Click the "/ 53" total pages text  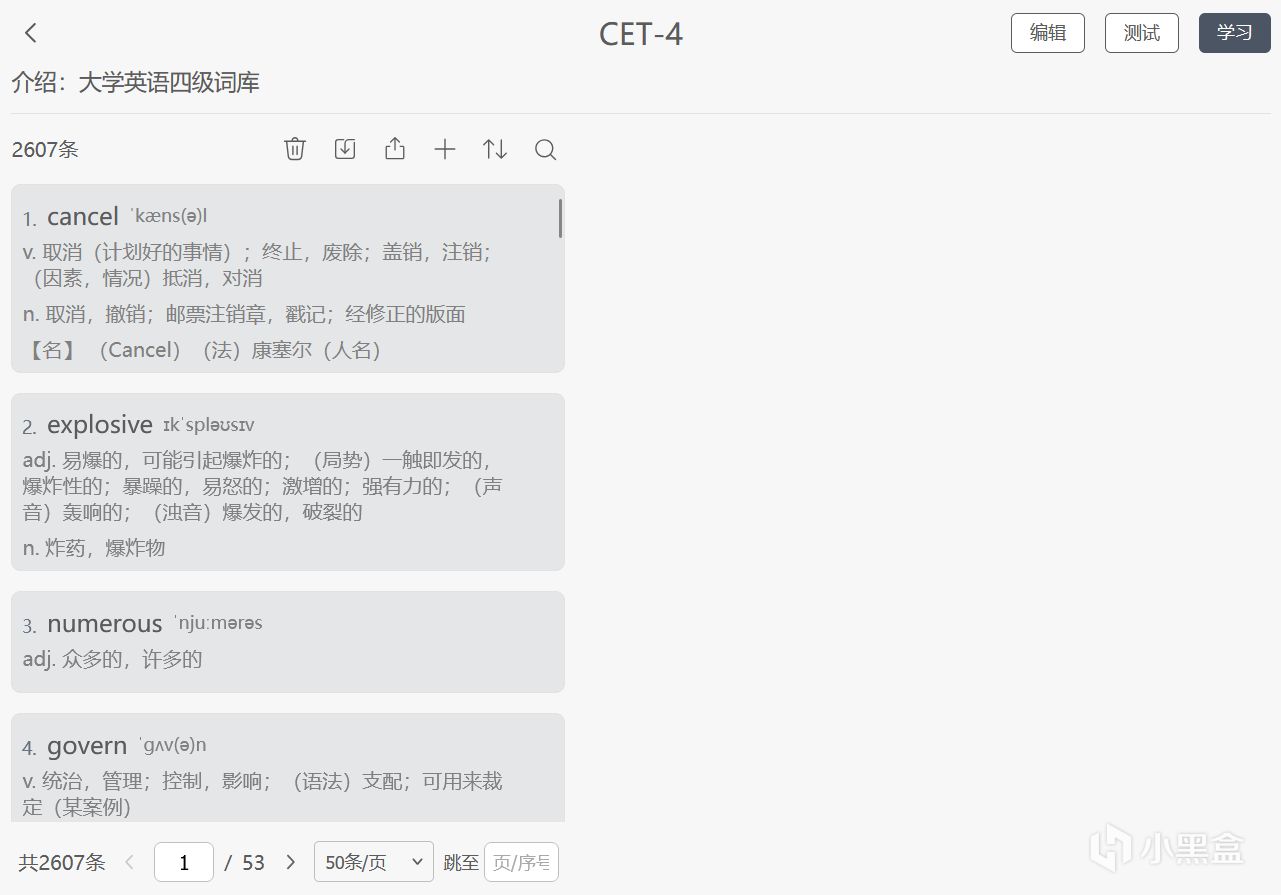point(245,862)
